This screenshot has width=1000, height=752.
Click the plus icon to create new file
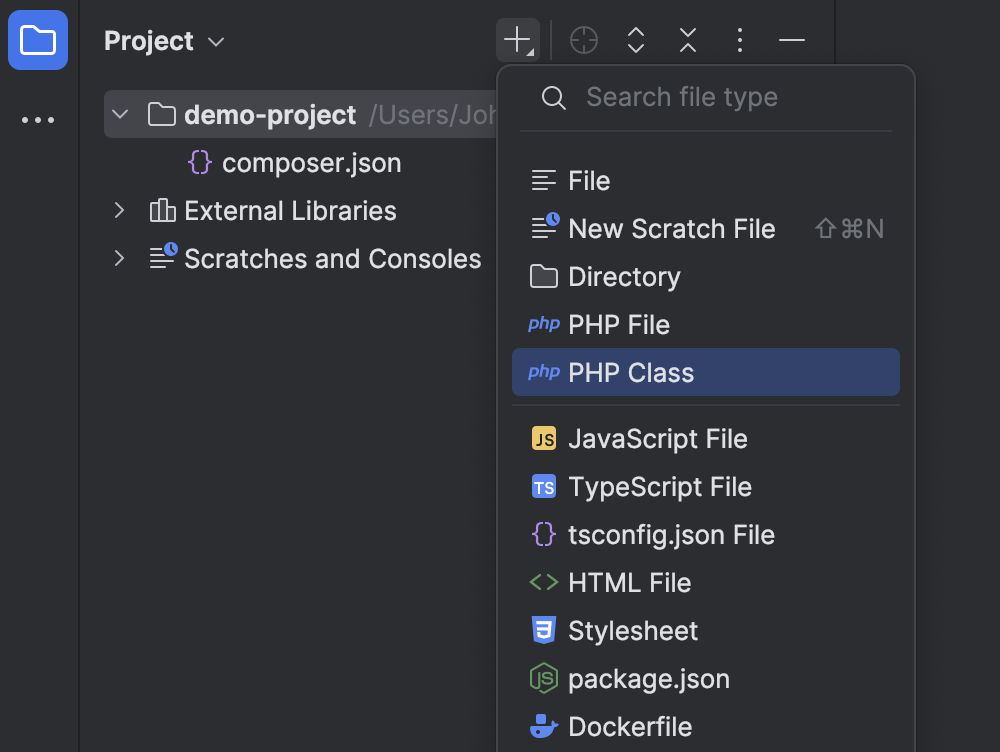(x=517, y=40)
